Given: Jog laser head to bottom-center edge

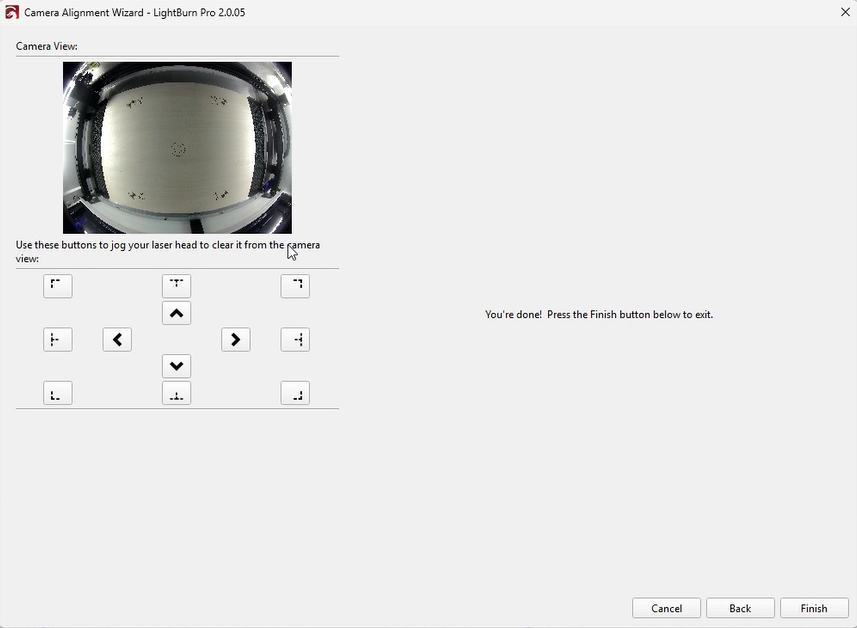Looking at the screenshot, I should (176, 394).
